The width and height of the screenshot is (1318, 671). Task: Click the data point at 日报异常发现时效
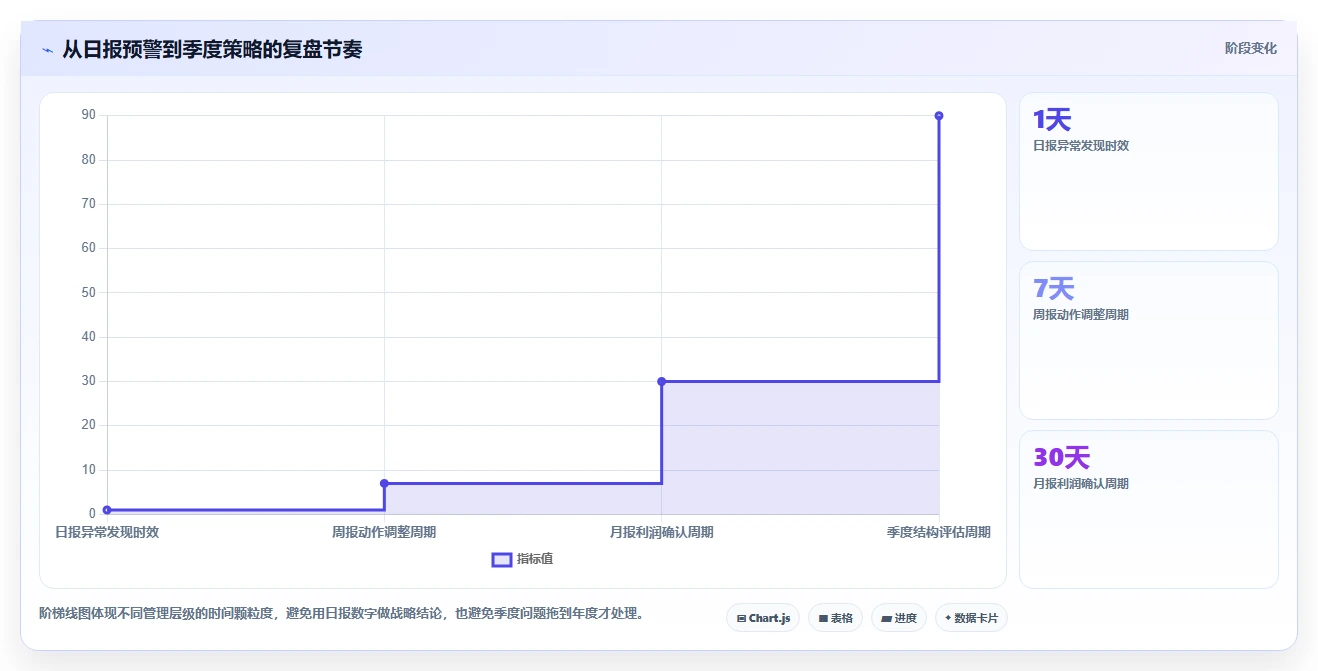107,510
